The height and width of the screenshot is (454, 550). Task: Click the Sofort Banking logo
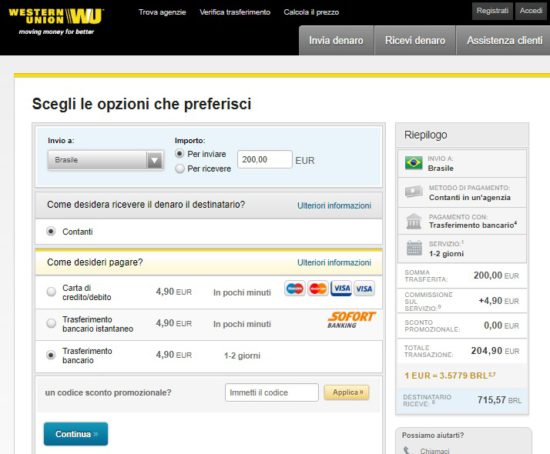(x=351, y=320)
